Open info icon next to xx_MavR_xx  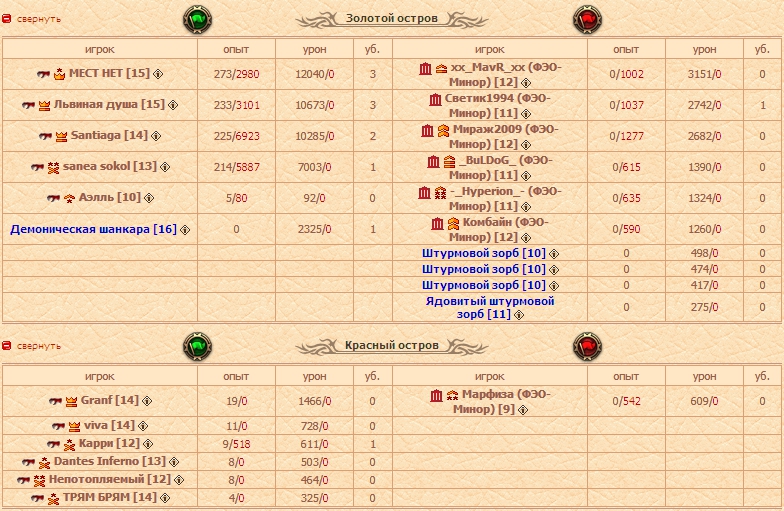[x=526, y=82]
